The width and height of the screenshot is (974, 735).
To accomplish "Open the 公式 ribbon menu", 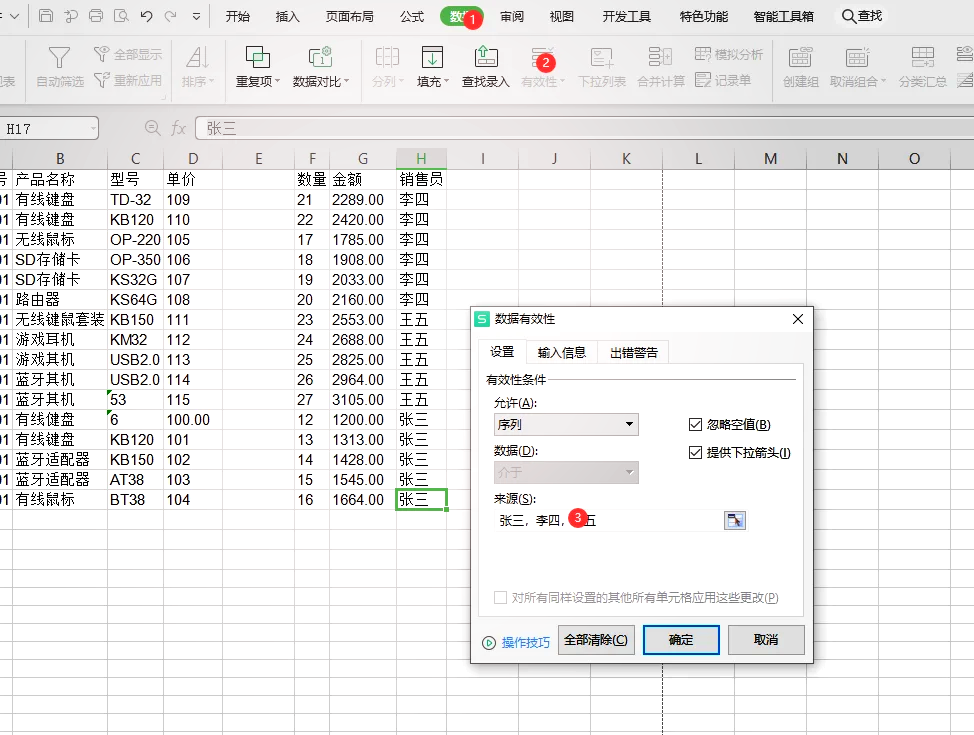I will pyautogui.click(x=412, y=16).
